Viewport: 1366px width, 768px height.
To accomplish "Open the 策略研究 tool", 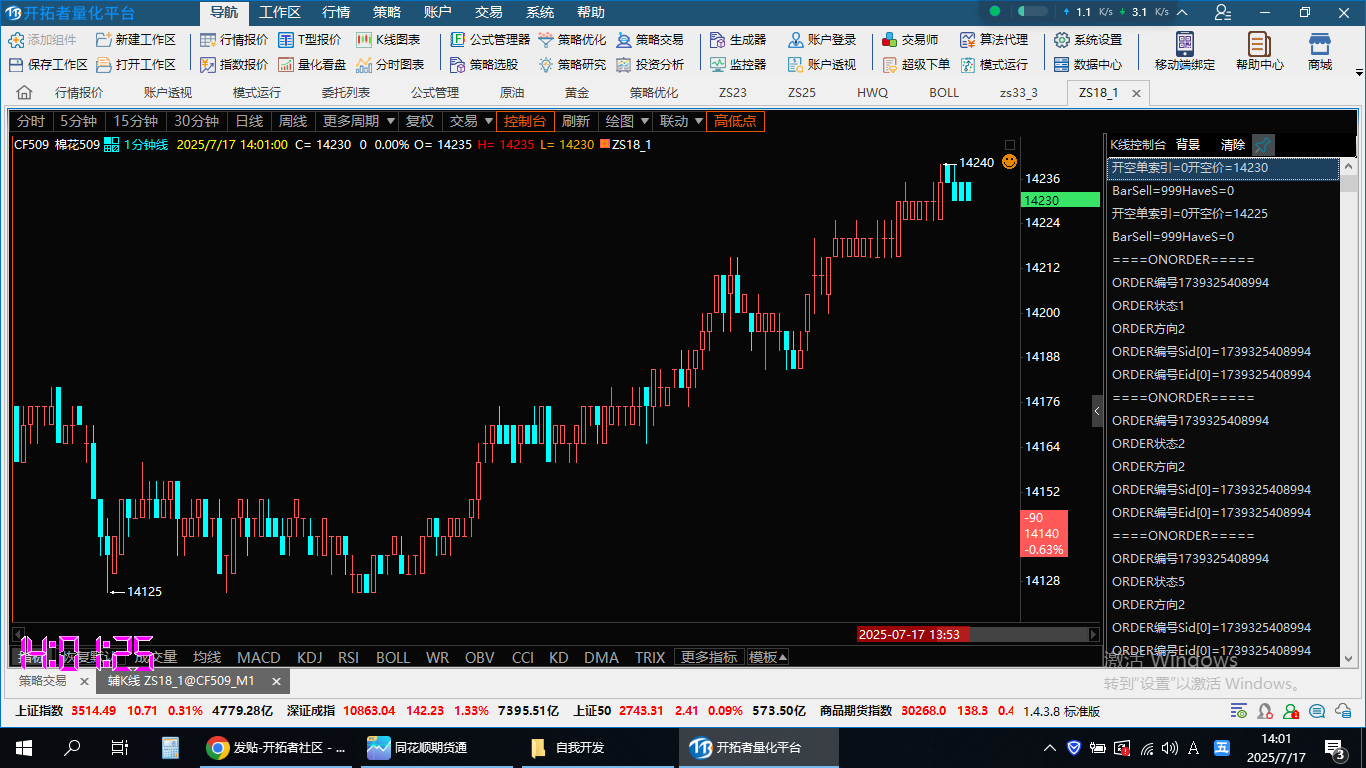I will [572, 65].
